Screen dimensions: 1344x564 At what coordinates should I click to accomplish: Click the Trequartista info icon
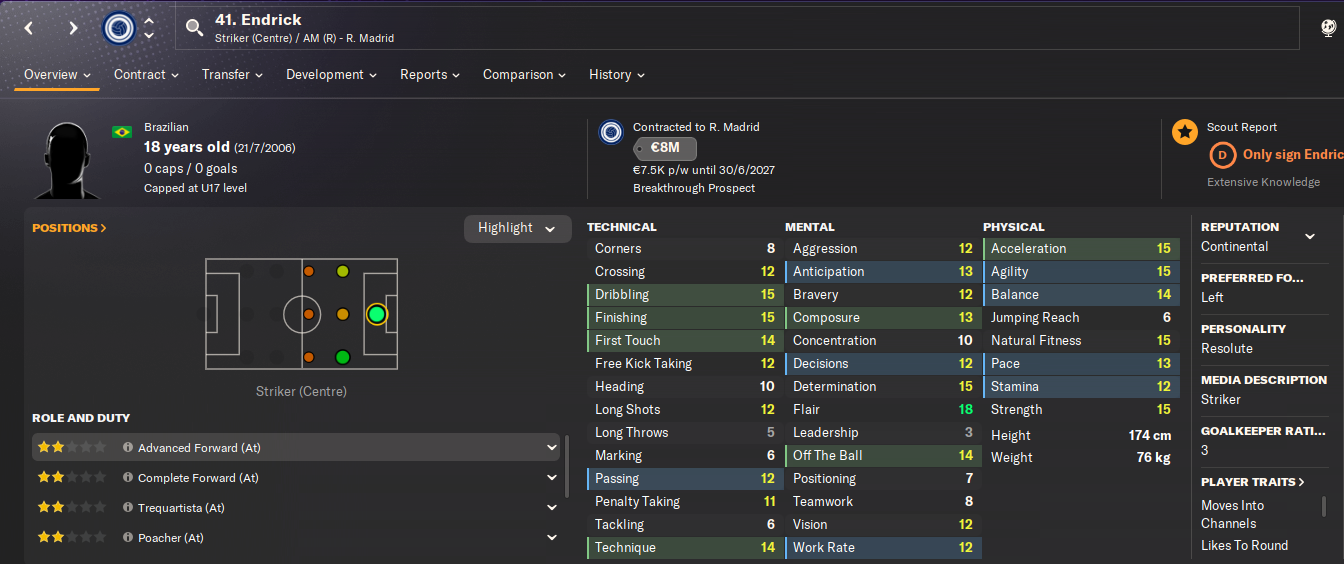(x=128, y=508)
